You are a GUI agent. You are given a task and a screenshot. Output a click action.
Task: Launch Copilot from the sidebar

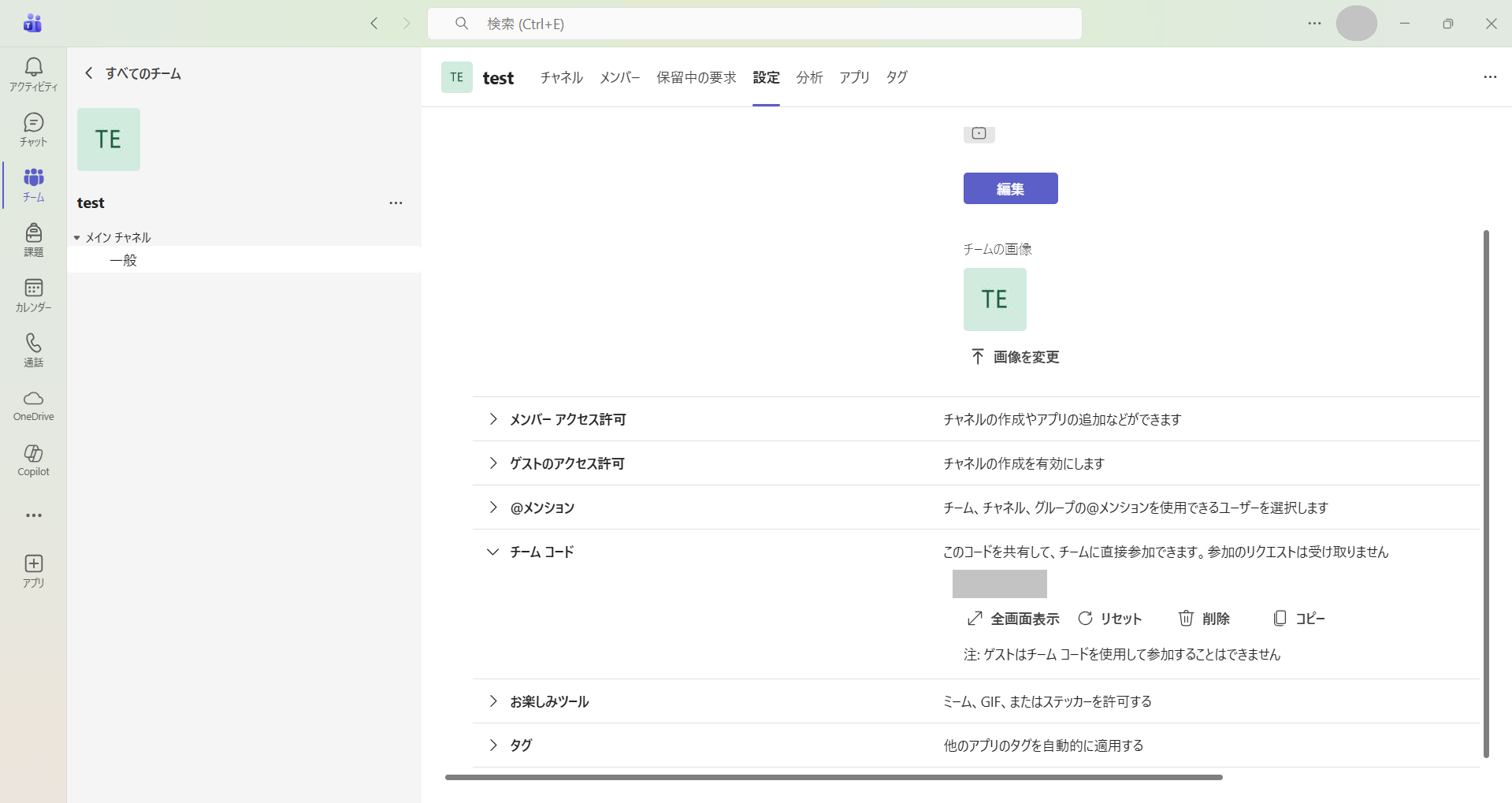33,454
